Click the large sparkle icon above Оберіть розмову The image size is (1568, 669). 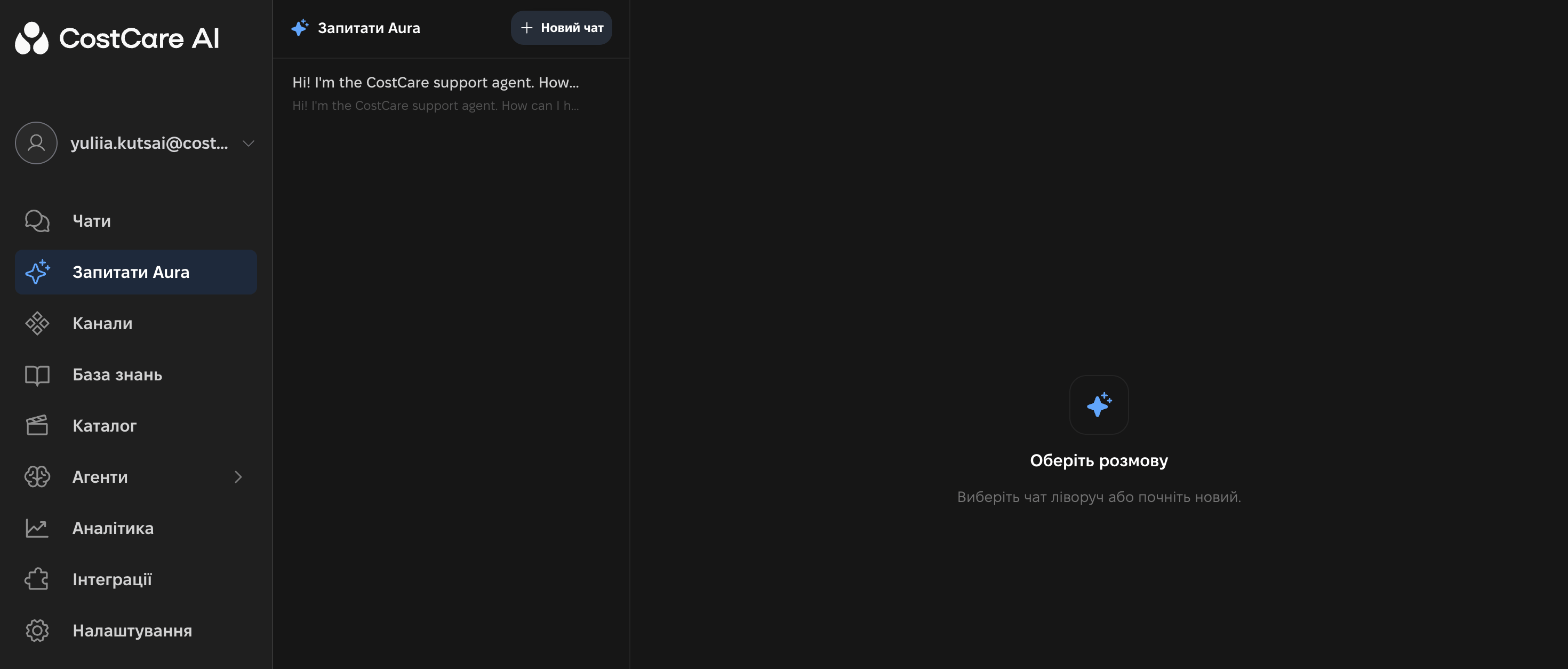(1099, 405)
